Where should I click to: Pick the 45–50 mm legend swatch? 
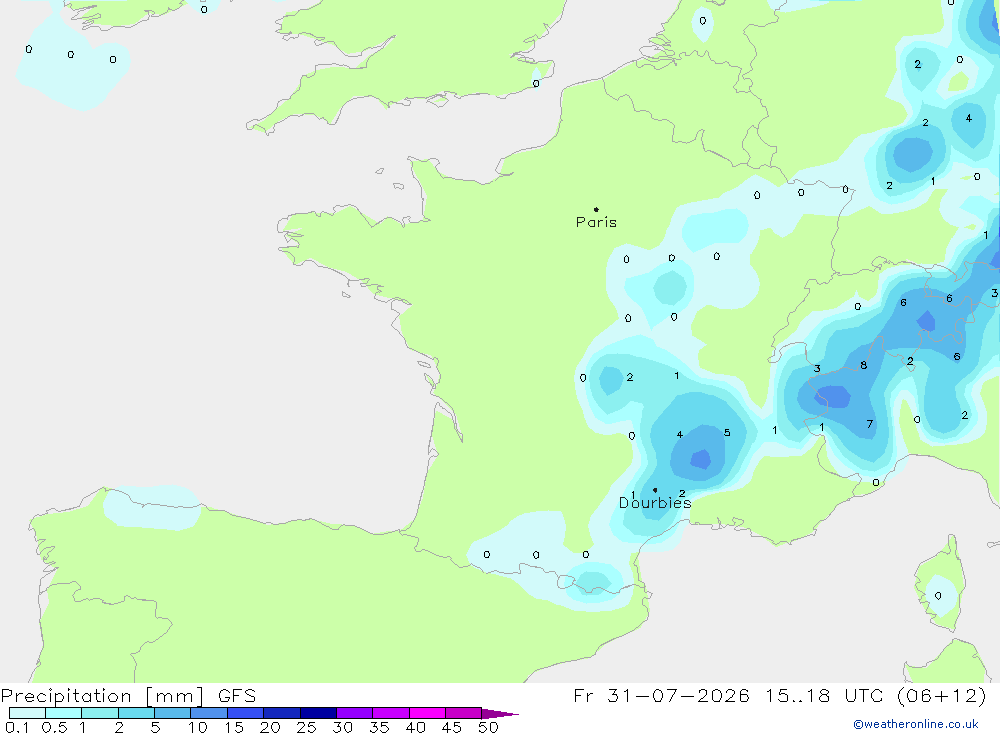click(x=464, y=713)
